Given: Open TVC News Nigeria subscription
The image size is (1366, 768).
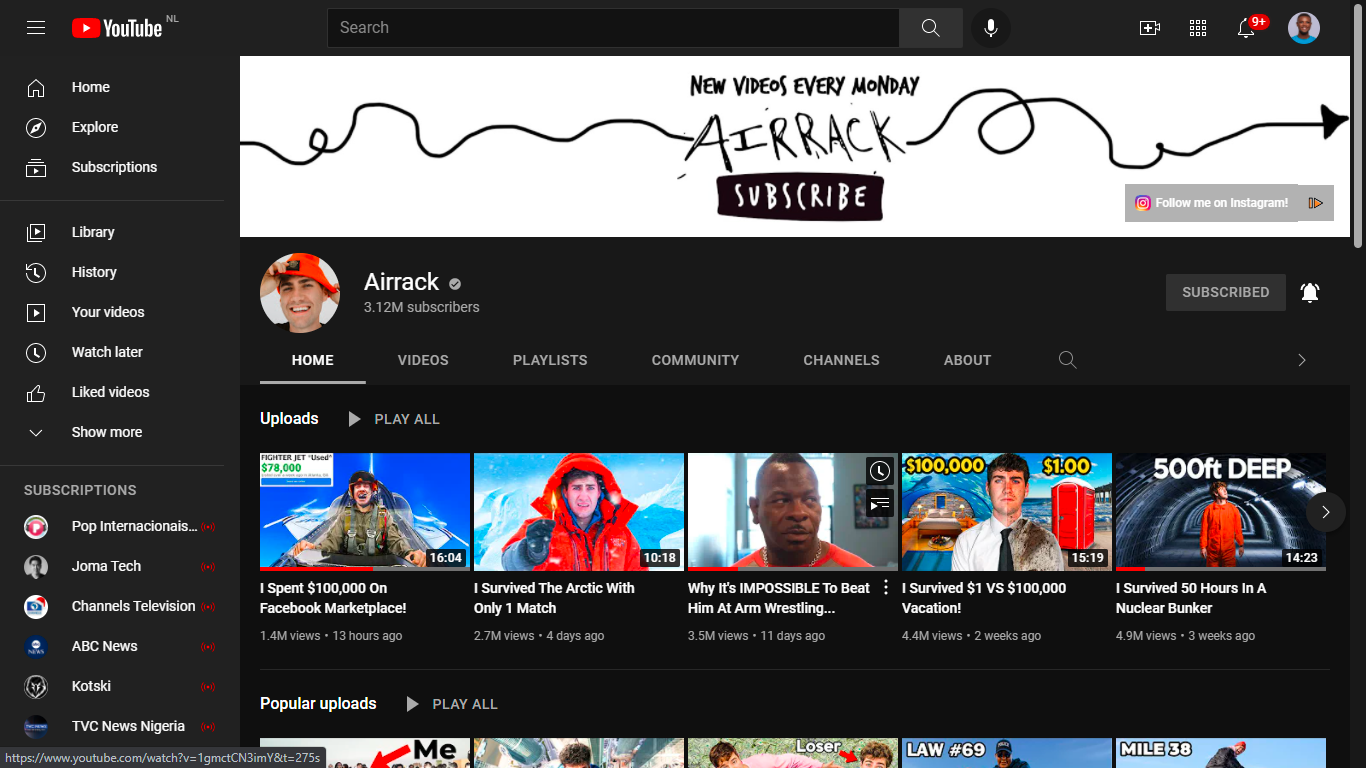Looking at the screenshot, I should (x=112, y=726).
